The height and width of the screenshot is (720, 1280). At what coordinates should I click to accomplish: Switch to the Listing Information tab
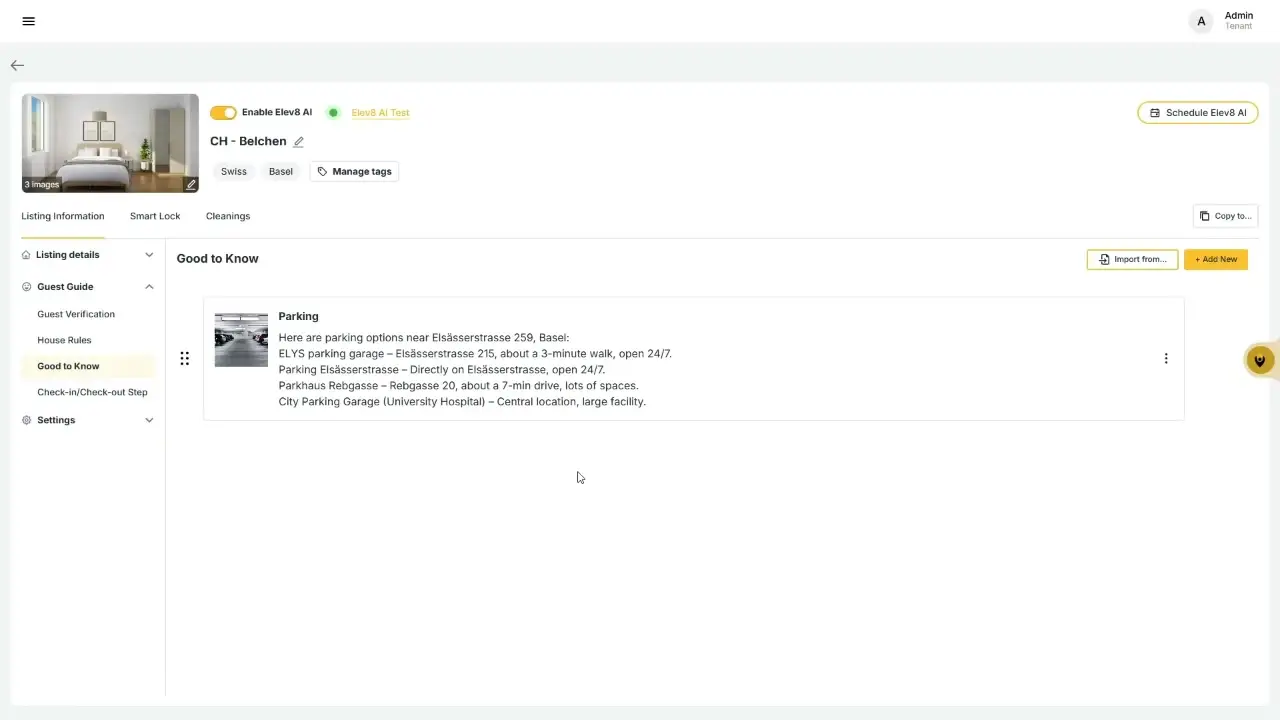tap(63, 216)
